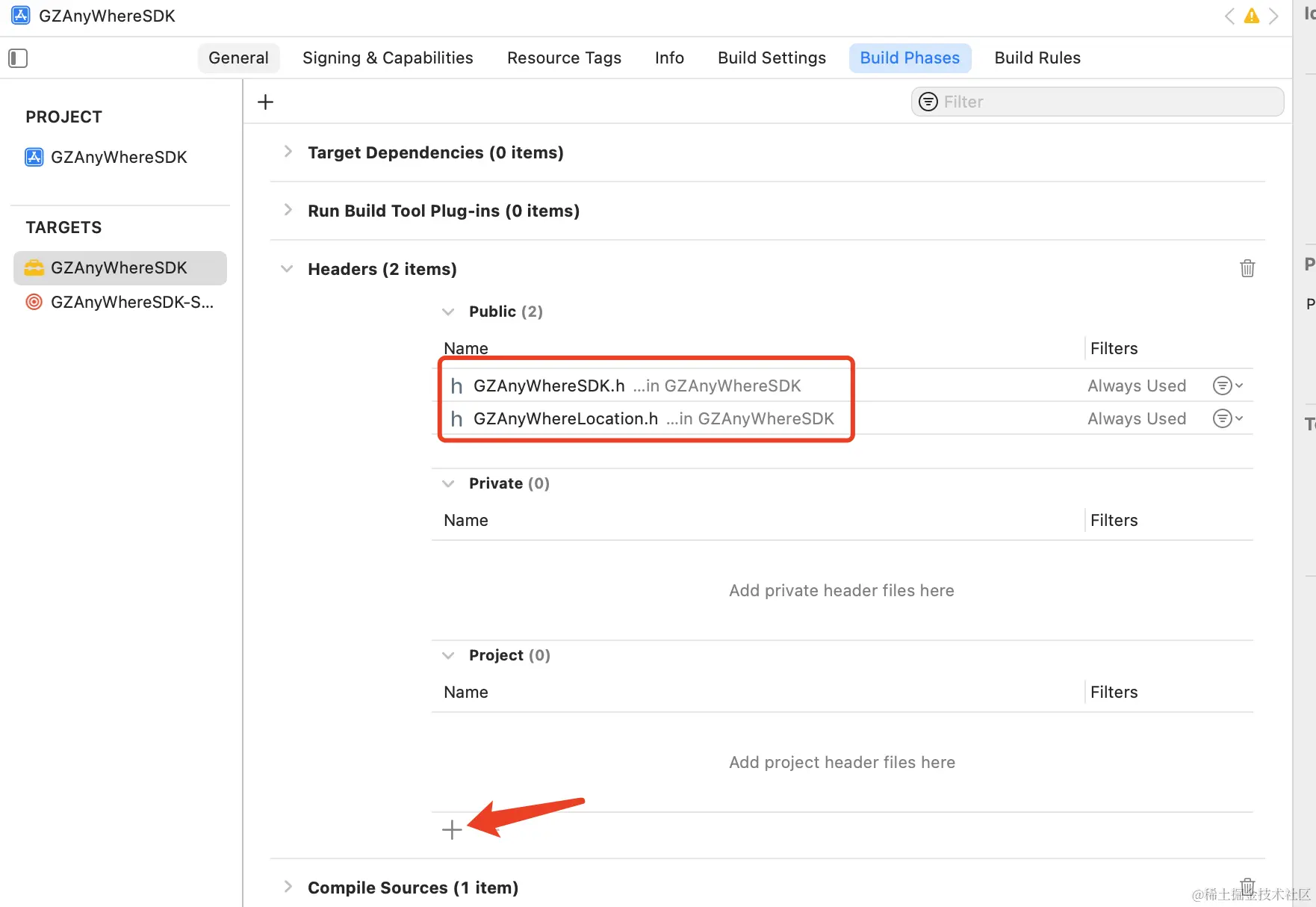Screen dimensions: 1316x907
Task: Open filter options for GZAnyWhereSDK.h
Action: [x=1226, y=386]
